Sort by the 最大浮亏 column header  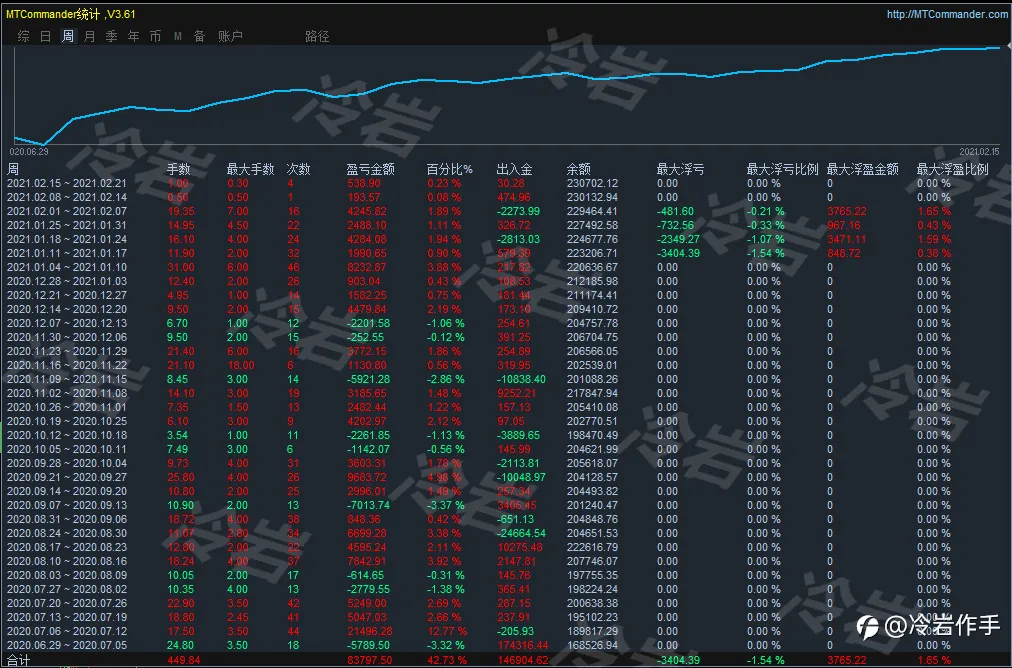coord(680,169)
